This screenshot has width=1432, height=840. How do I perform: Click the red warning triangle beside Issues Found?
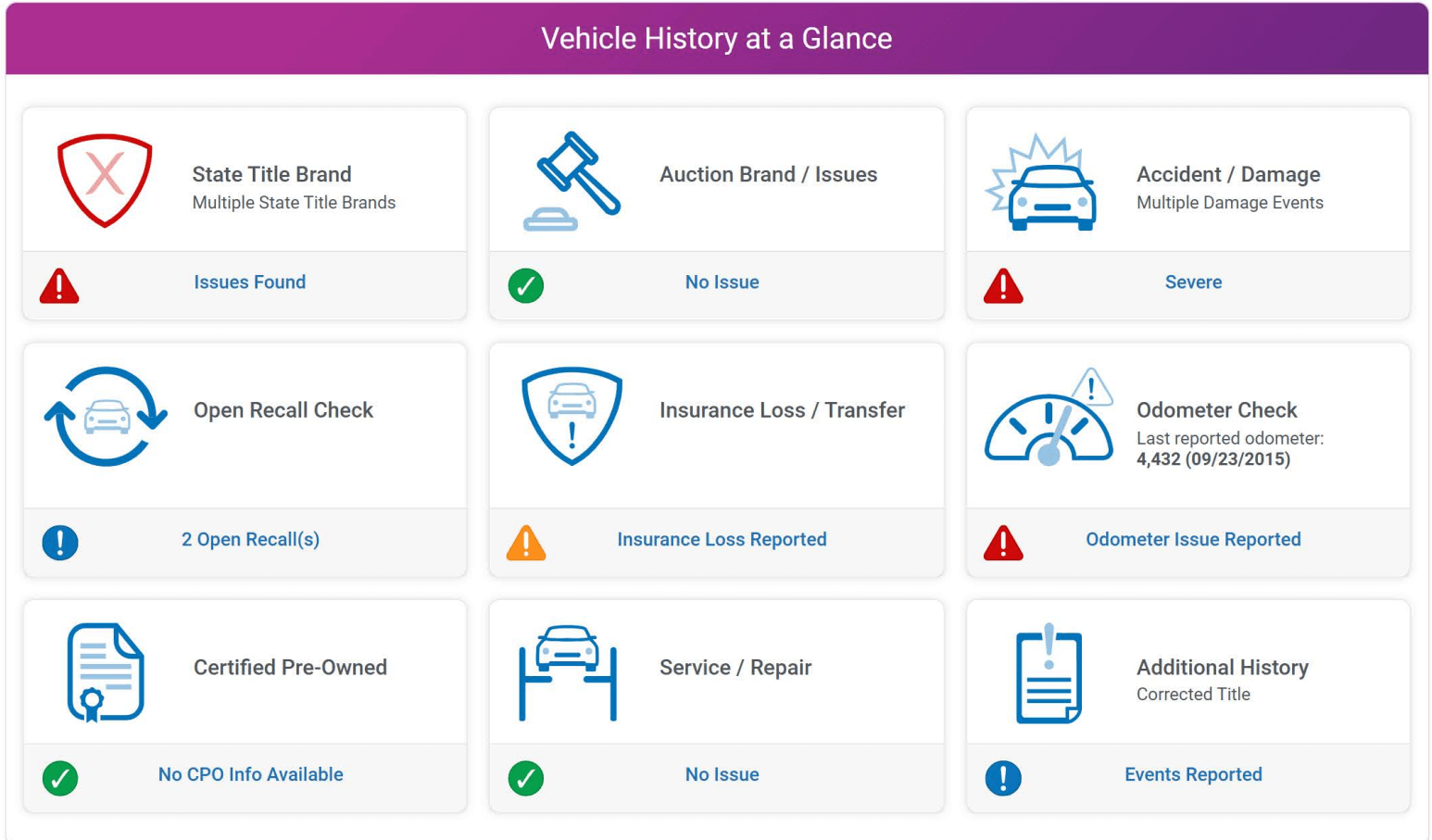click(x=59, y=286)
